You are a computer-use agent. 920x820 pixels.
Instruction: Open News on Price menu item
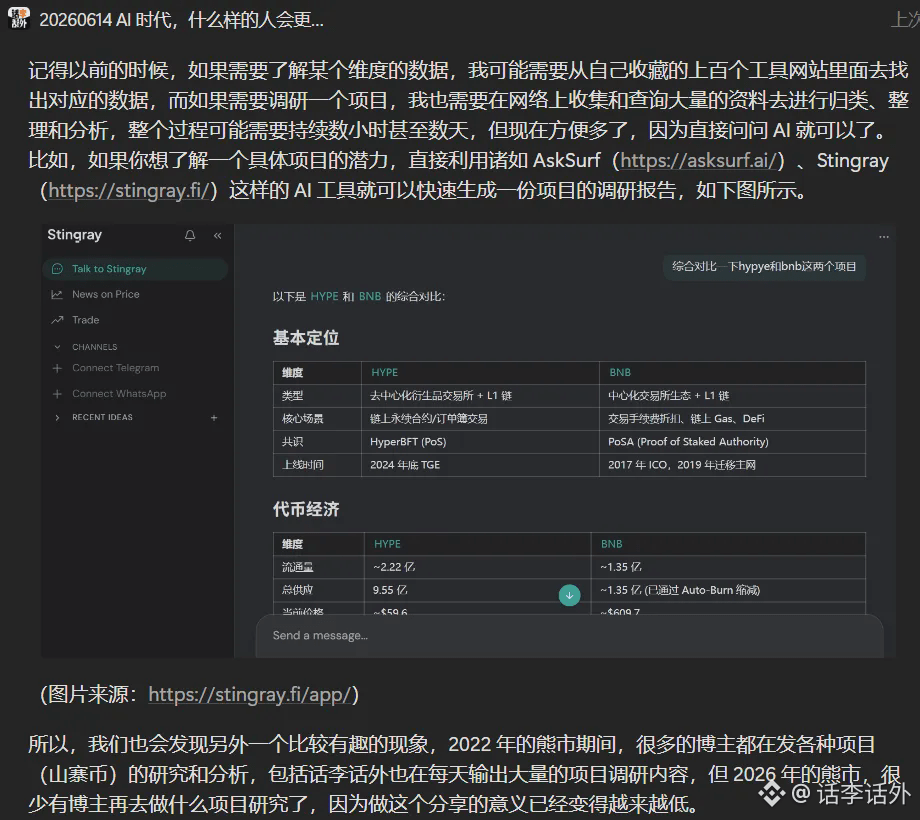tap(106, 294)
